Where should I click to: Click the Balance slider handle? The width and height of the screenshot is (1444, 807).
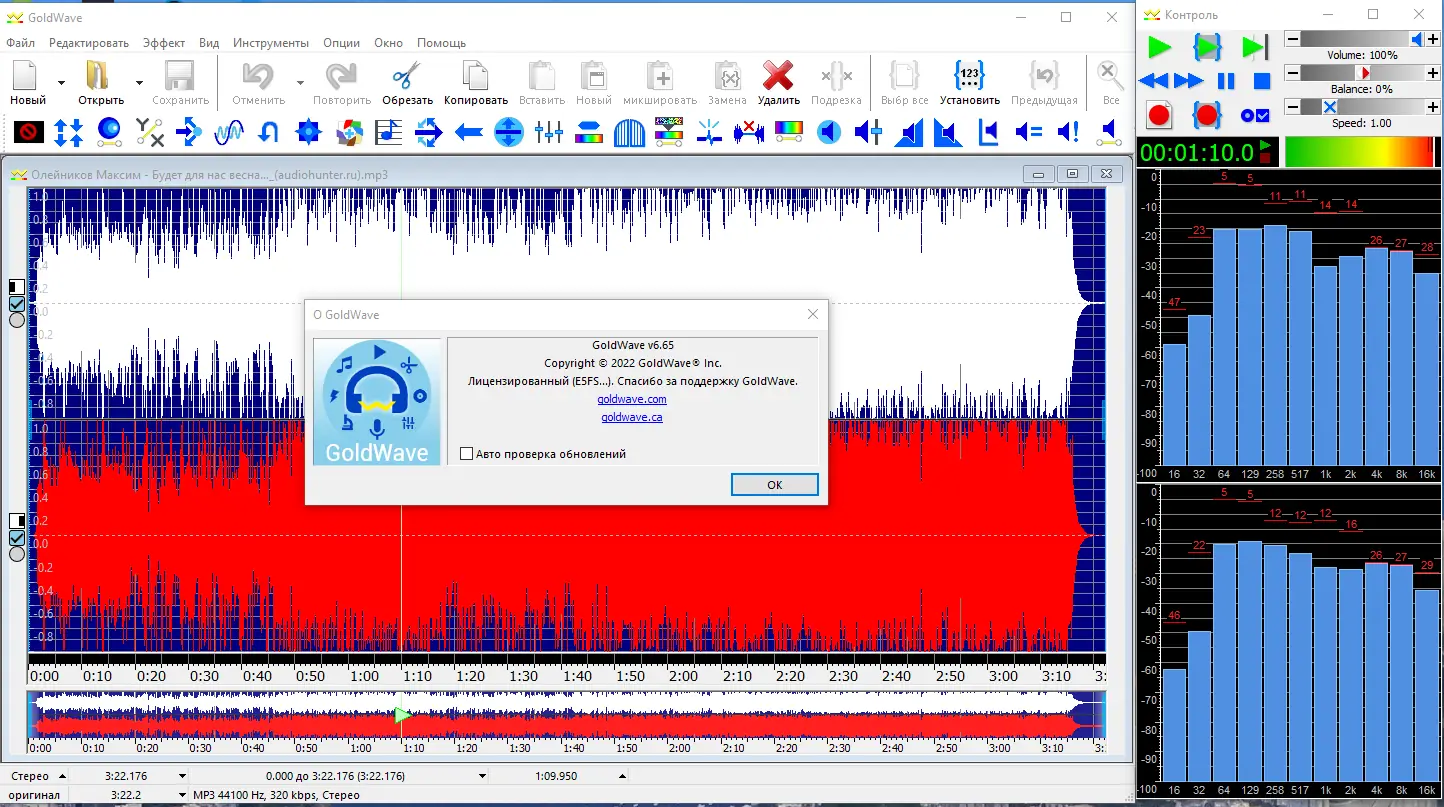coord(1363,73)
